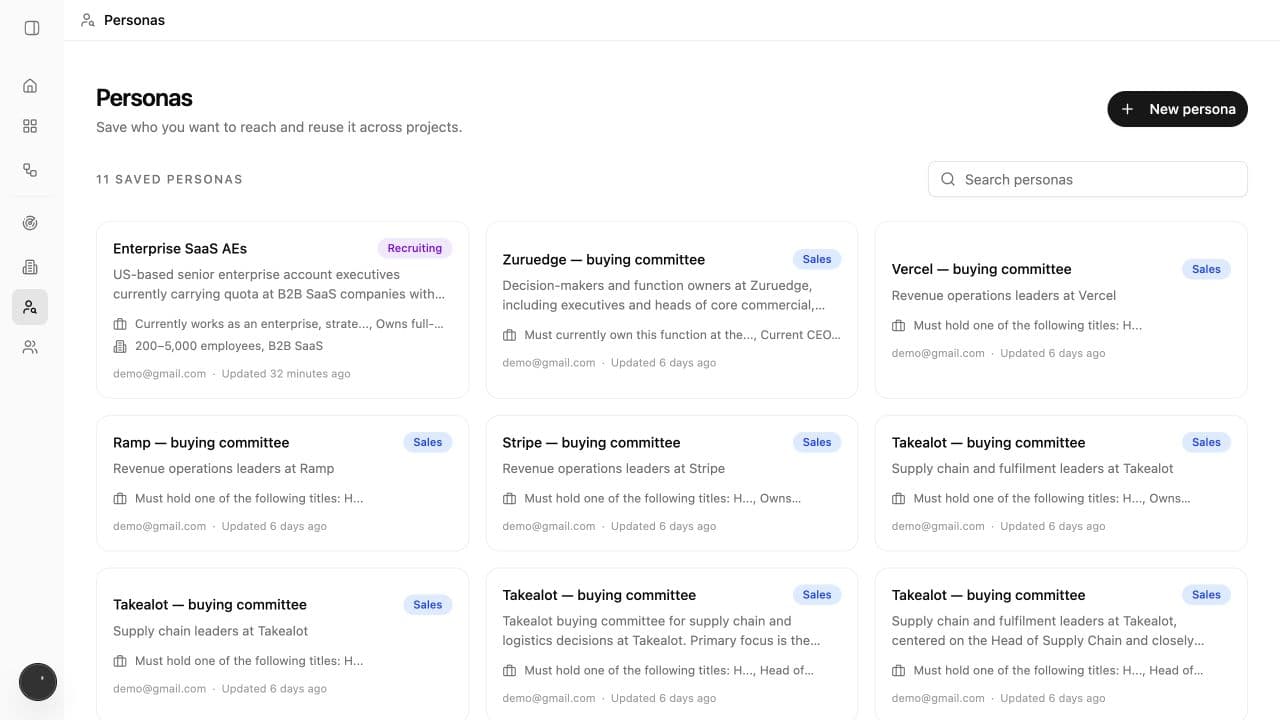Select the highlighted Personas icon in the sidebar

tap(30, 307)
